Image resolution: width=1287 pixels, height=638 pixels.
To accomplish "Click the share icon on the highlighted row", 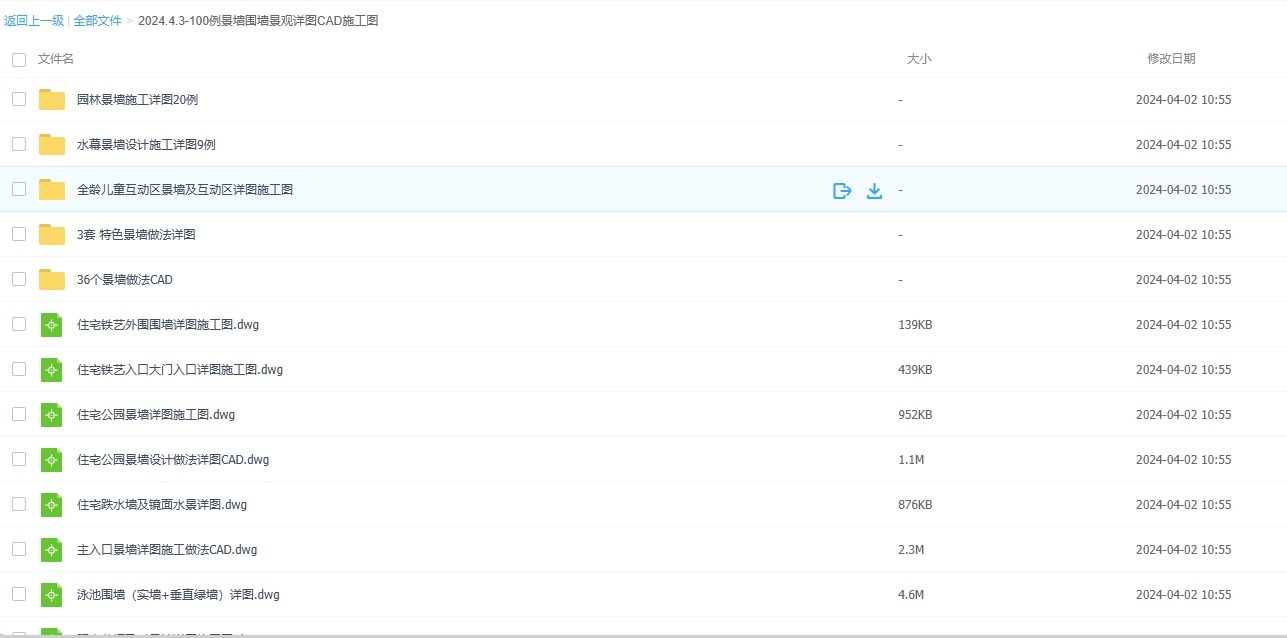I will click(x=842, y=190).
